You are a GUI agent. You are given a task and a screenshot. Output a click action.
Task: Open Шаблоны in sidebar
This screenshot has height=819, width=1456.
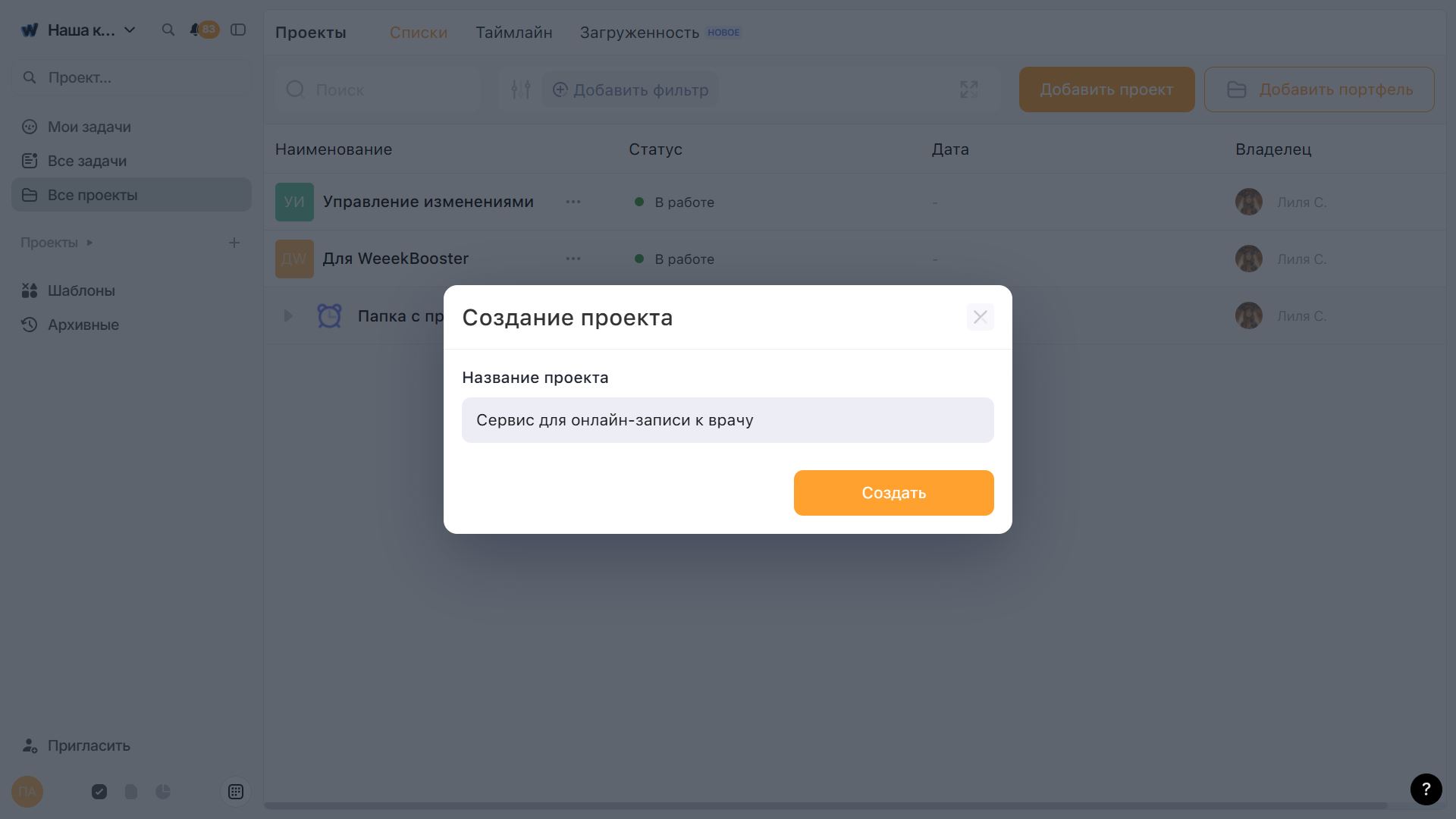pos(131,290)
